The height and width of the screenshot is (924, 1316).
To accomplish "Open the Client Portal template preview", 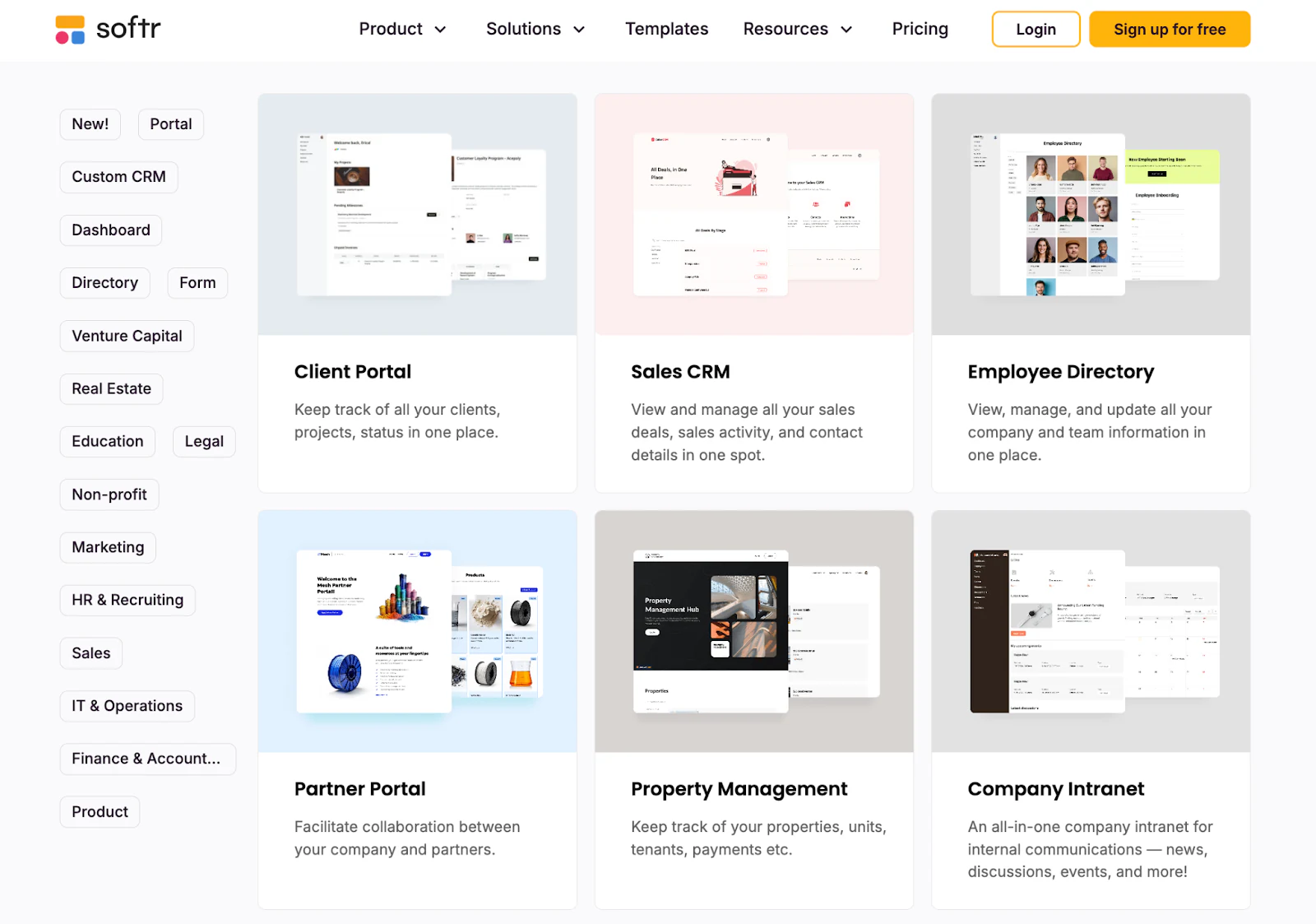I will (x=418, y=215).
